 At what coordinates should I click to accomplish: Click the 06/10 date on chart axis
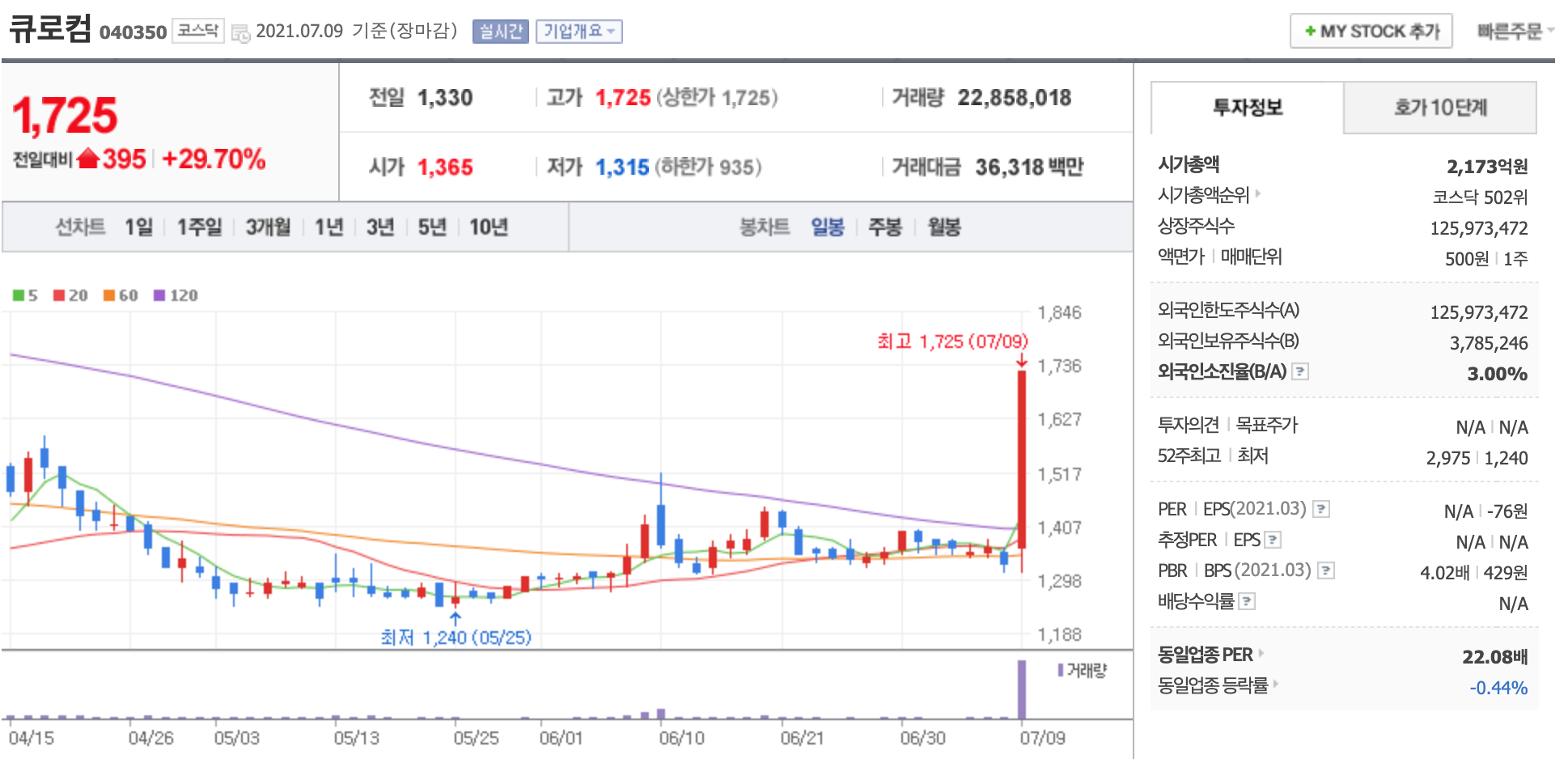pyautogui.click(x=682, y=738)
